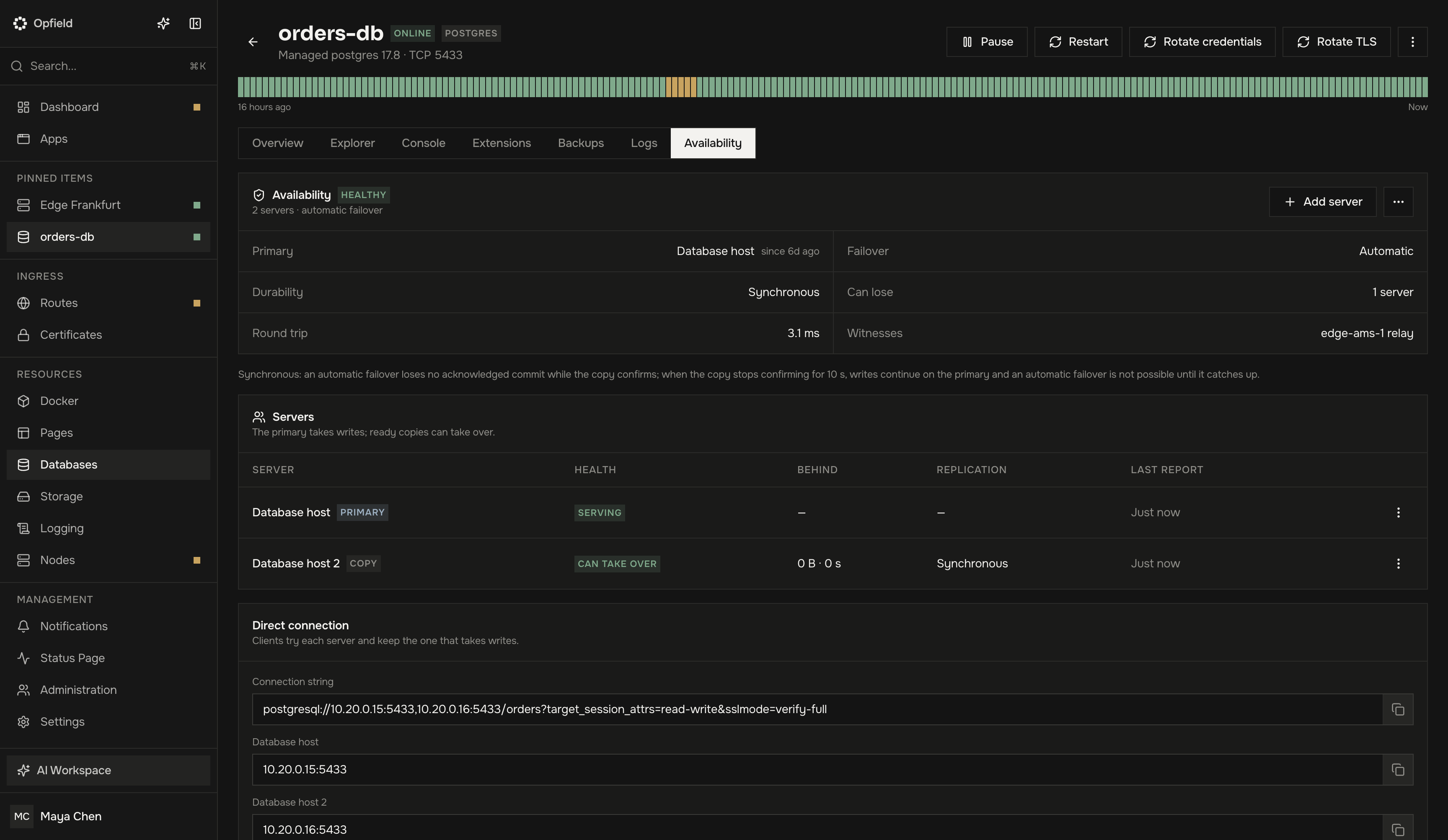Copy the 10.20.0.15:5433 address
The width and height of the screenshot is (1448, 840).
1397,769
